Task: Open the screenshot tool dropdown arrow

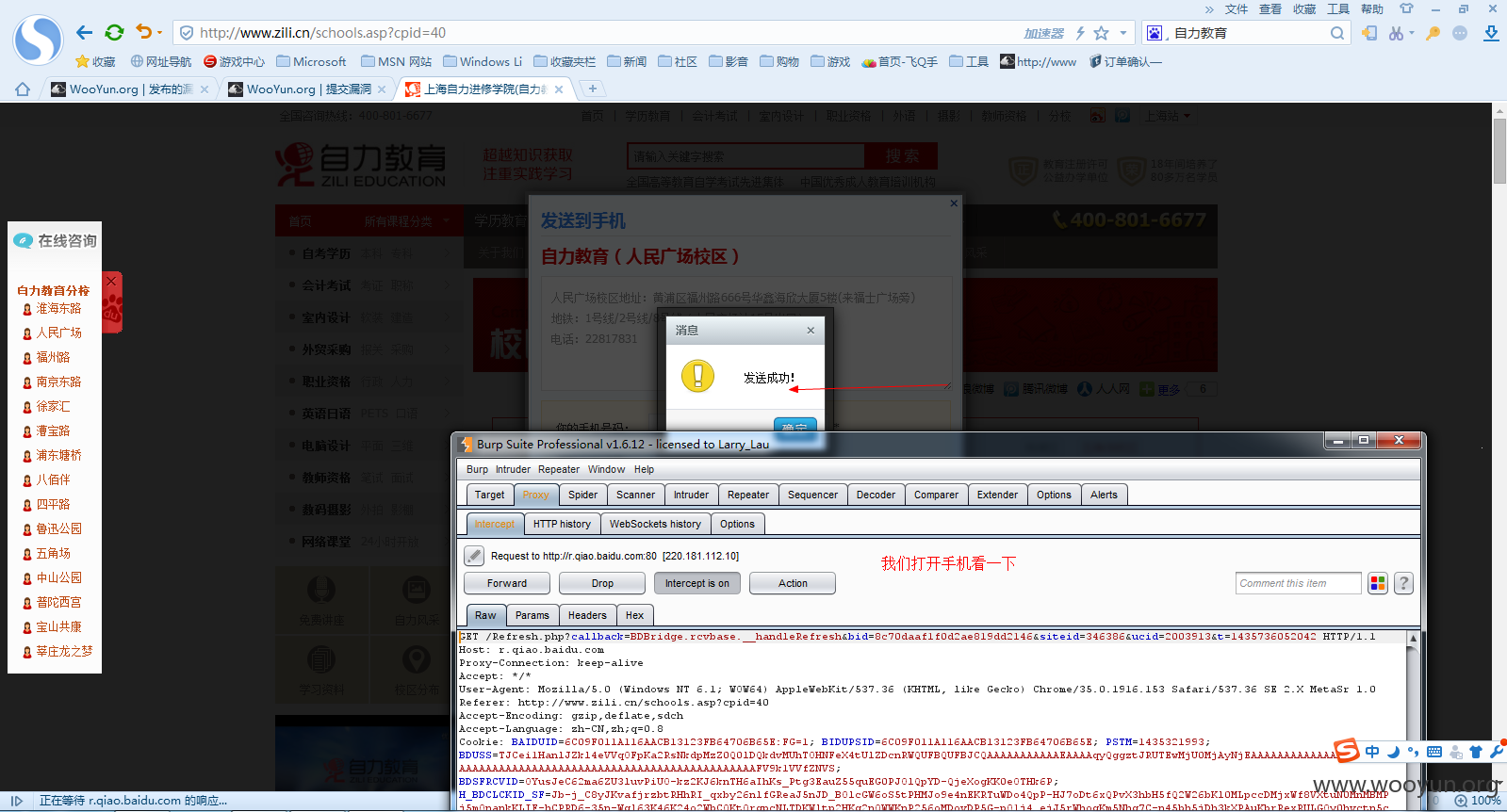Action: 1411,33
